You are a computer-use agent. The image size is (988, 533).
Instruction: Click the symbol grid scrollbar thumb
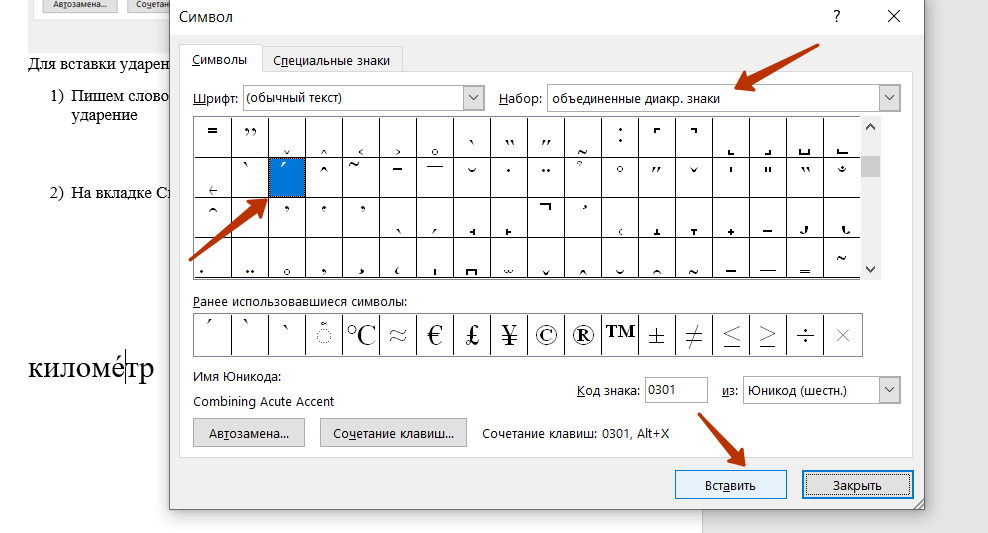point(870,167)
